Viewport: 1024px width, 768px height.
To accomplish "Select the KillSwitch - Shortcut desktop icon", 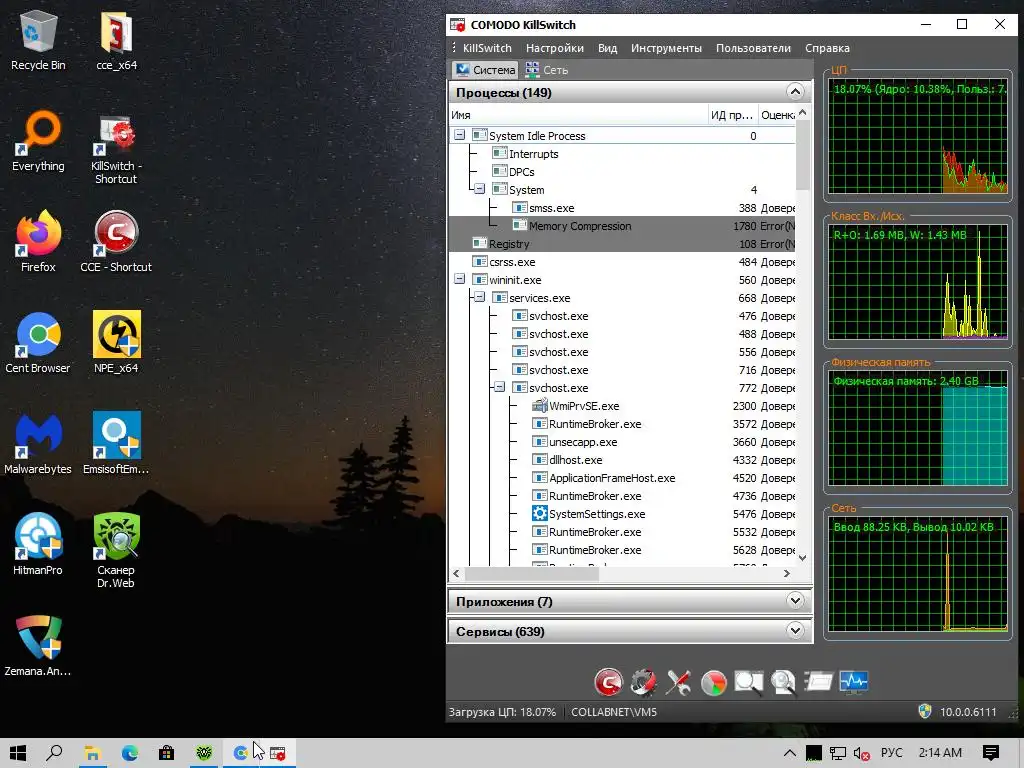I will 116,149.
